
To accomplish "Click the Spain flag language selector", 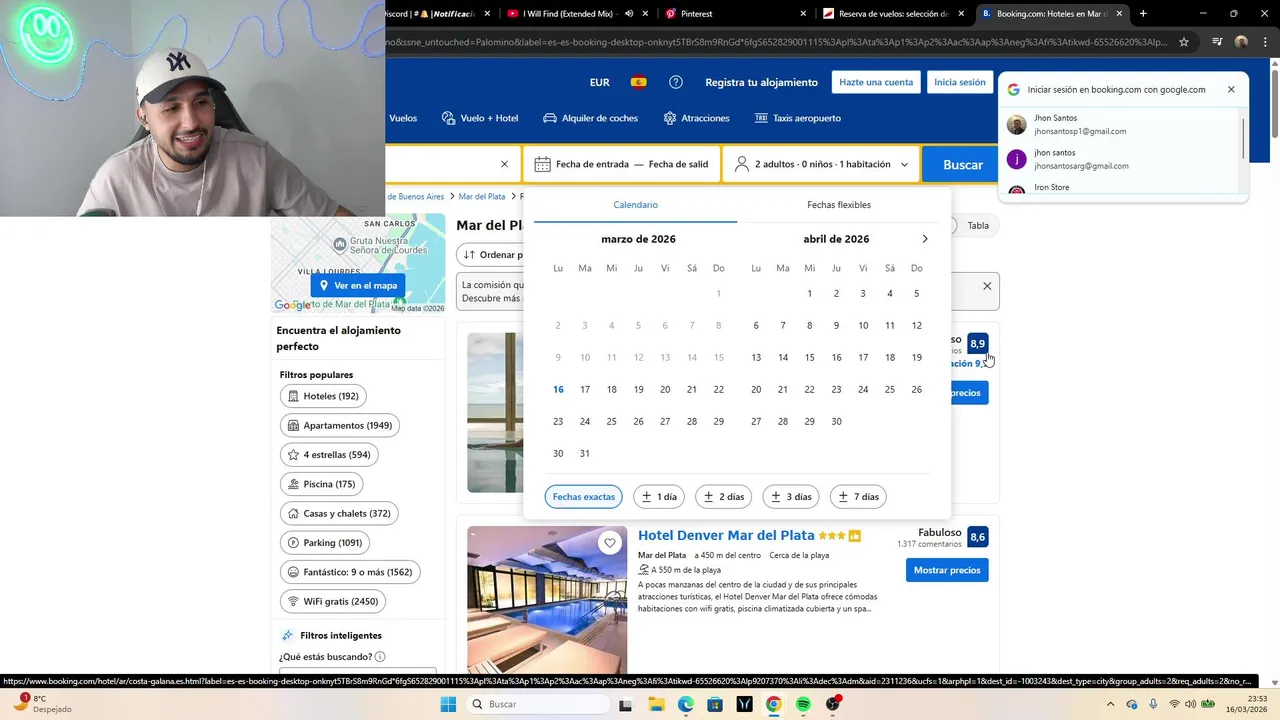I will [x=638, y=82].
